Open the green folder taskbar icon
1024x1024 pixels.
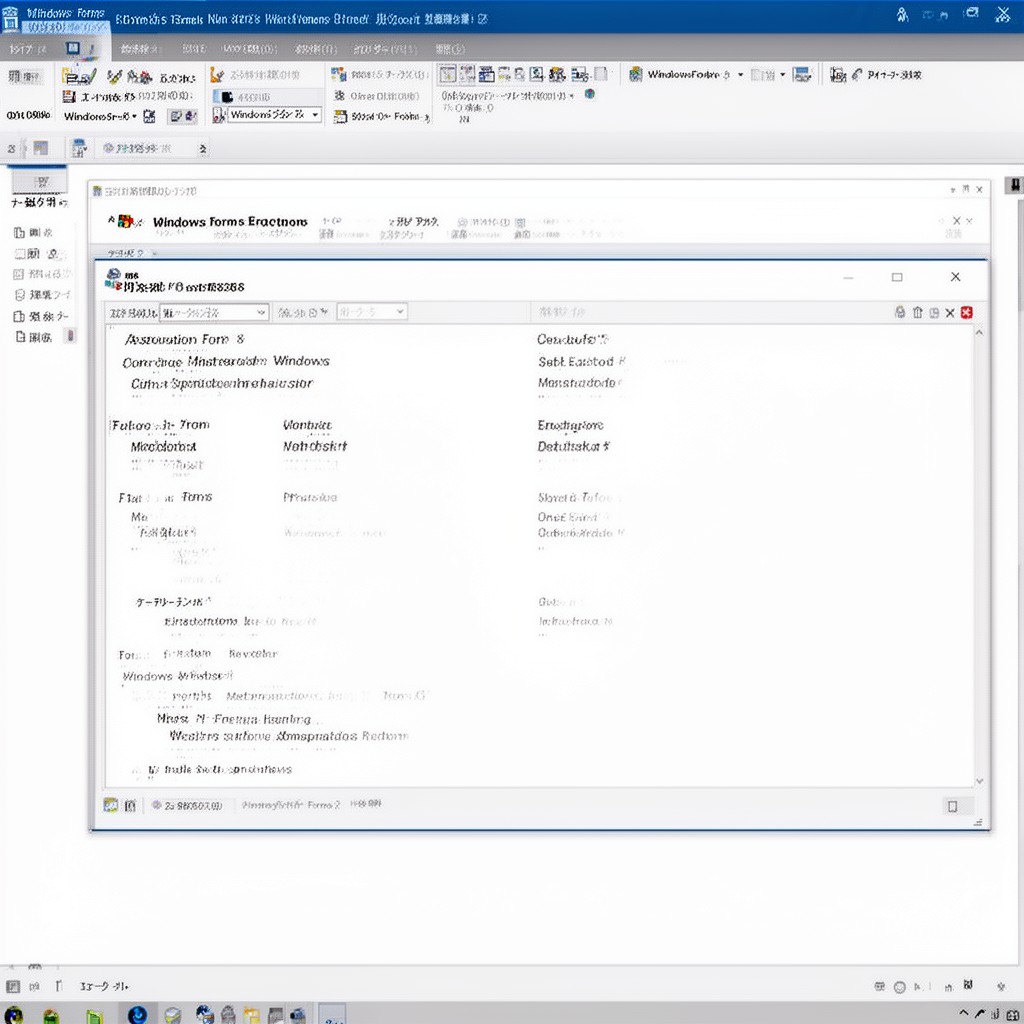click(94, 1017)
